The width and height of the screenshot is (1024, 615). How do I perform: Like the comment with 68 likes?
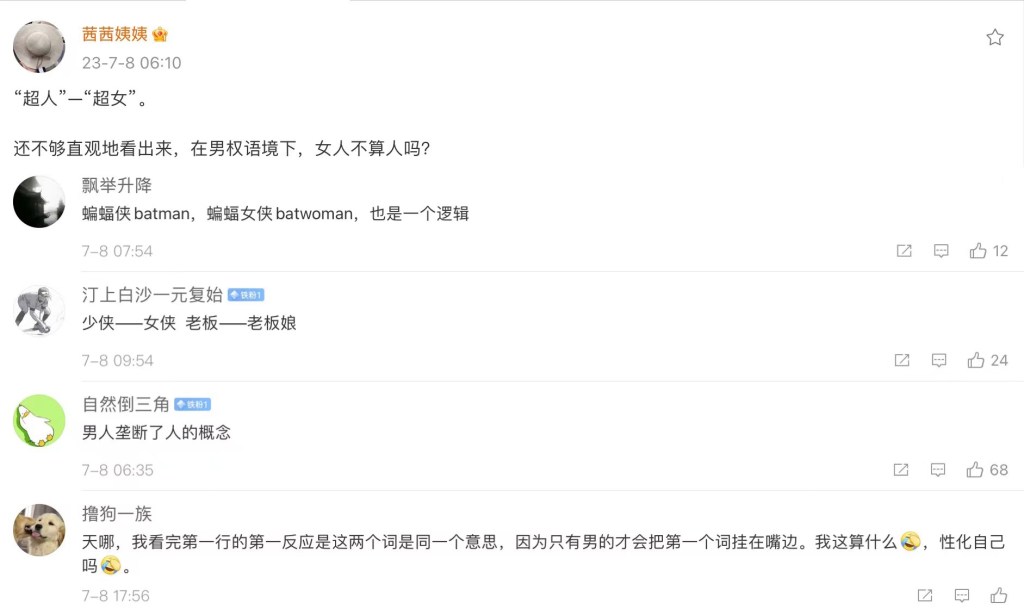tap(975, 470)
